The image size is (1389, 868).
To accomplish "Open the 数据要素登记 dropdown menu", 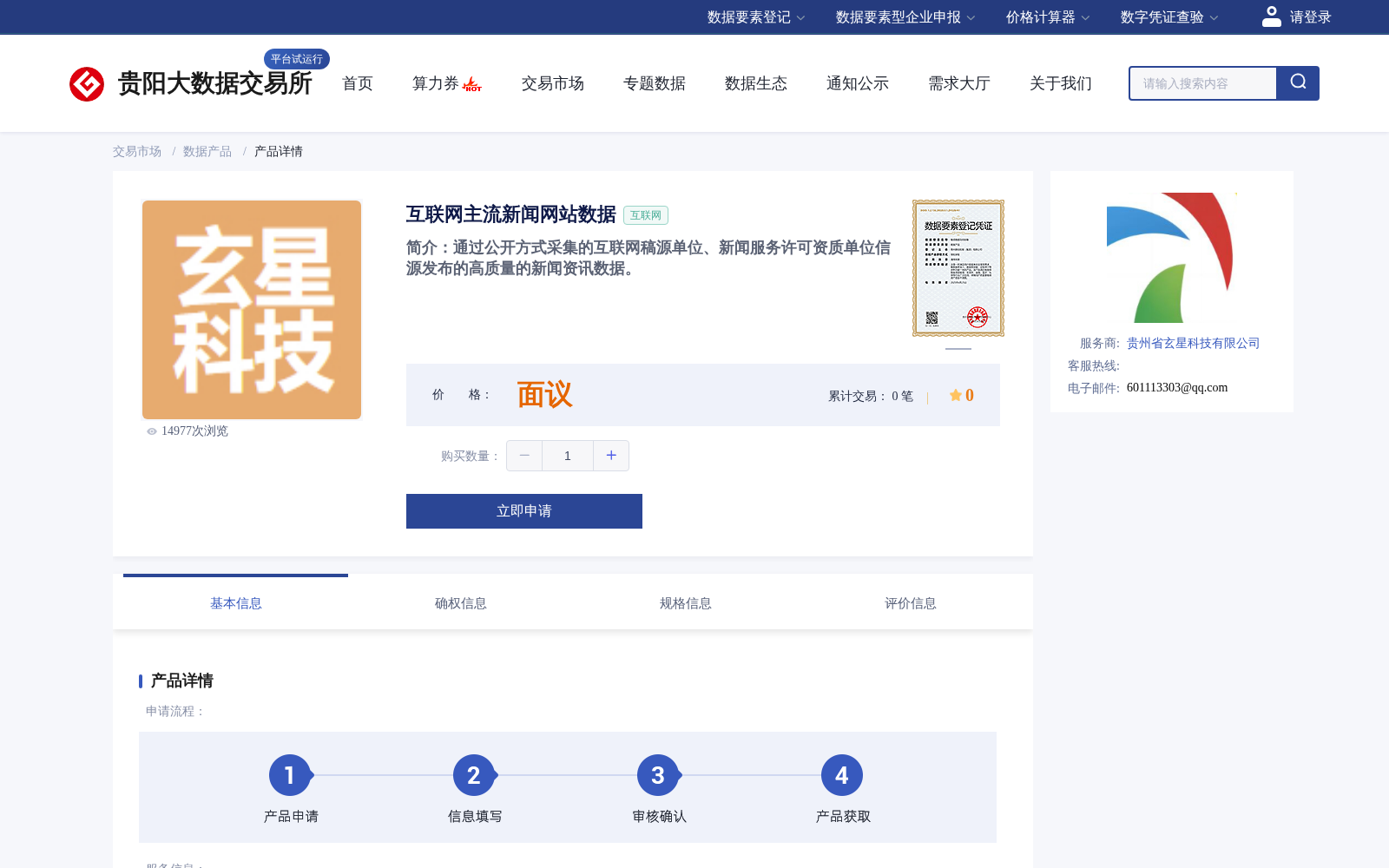I will 756,17.
